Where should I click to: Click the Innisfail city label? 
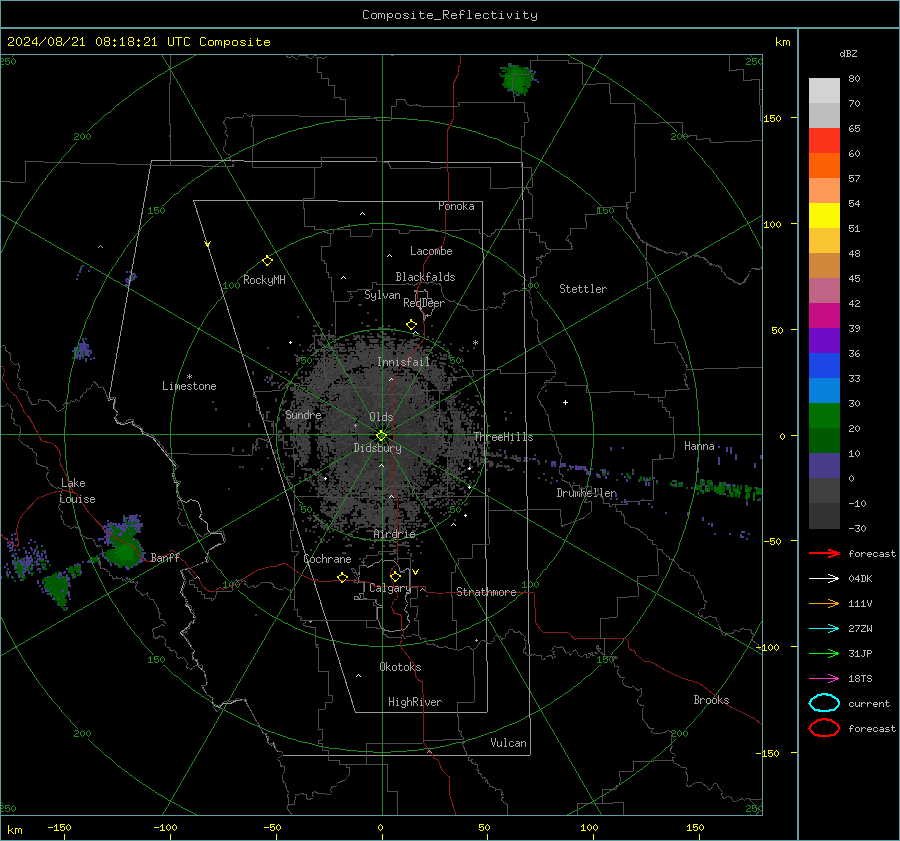(403, 362)
